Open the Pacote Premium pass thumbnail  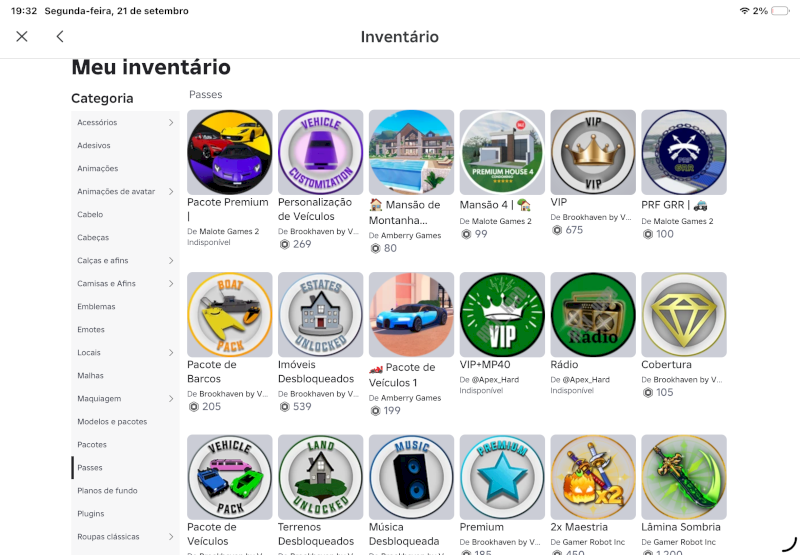click(230, 152)
